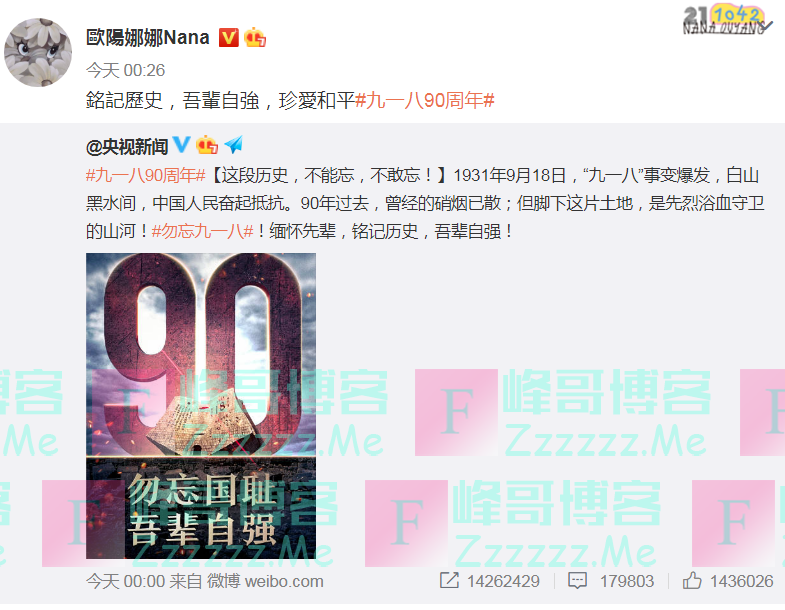The height and width of the screenshot is (610, 785).
Task: Open #九一八90周年# hashtag in the reposted text
Action: click(146, 175)
